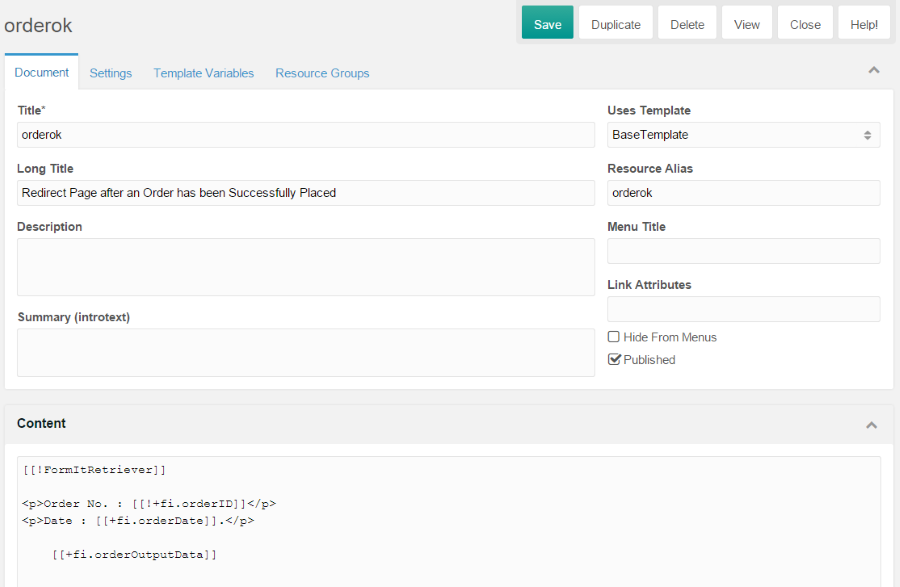
Task: Focus the Title input field
Action: pyautogui.click(x=306, y=135)
